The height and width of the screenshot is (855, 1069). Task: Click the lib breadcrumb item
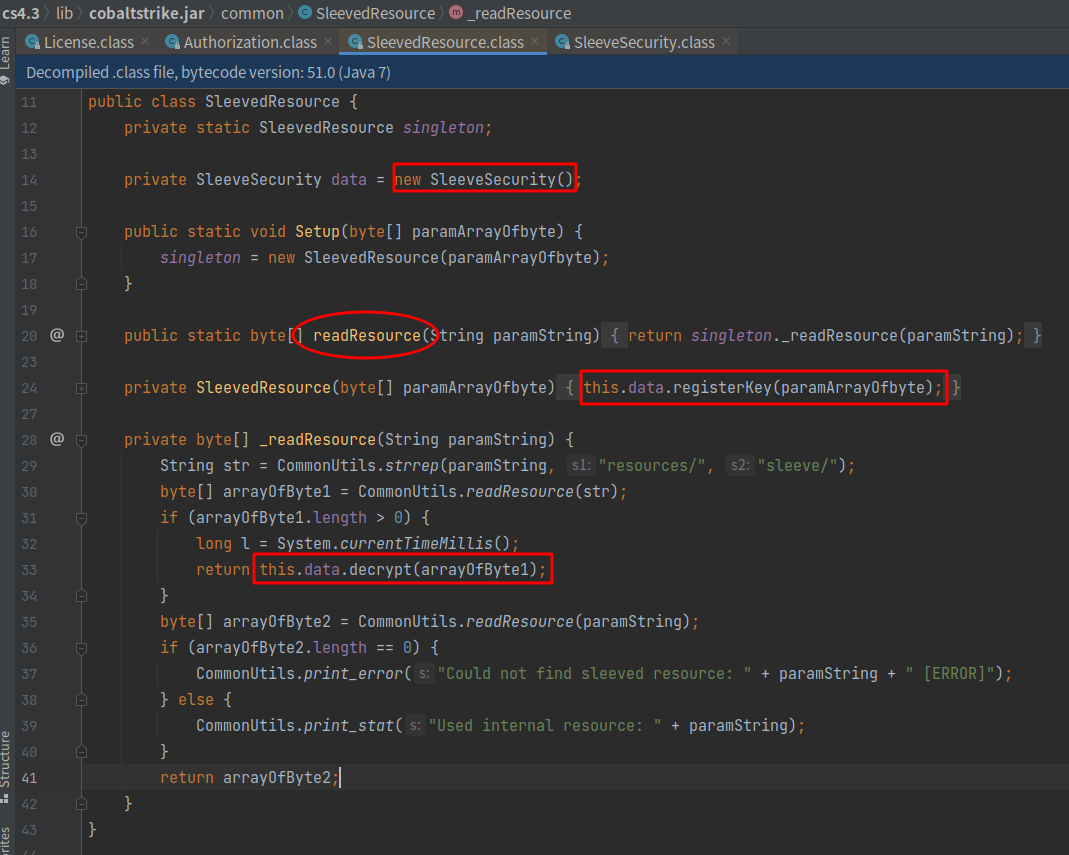[x=64, y=14]
